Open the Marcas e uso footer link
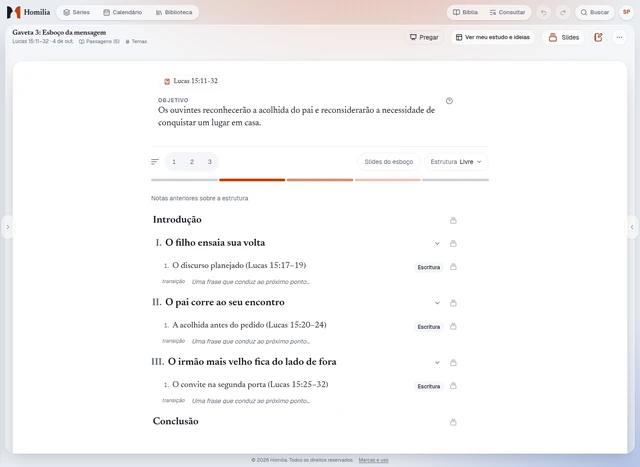This screenshot has width=640, height=467. [x=373, y=460]
